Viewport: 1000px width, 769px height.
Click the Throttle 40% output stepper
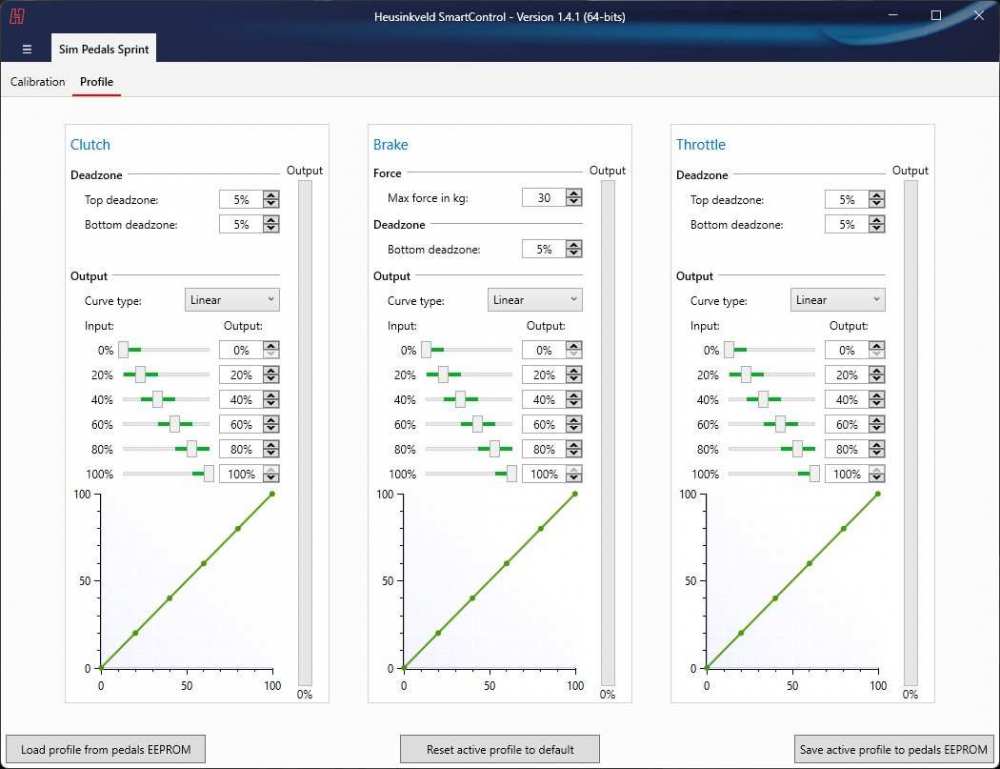[877, 399]
